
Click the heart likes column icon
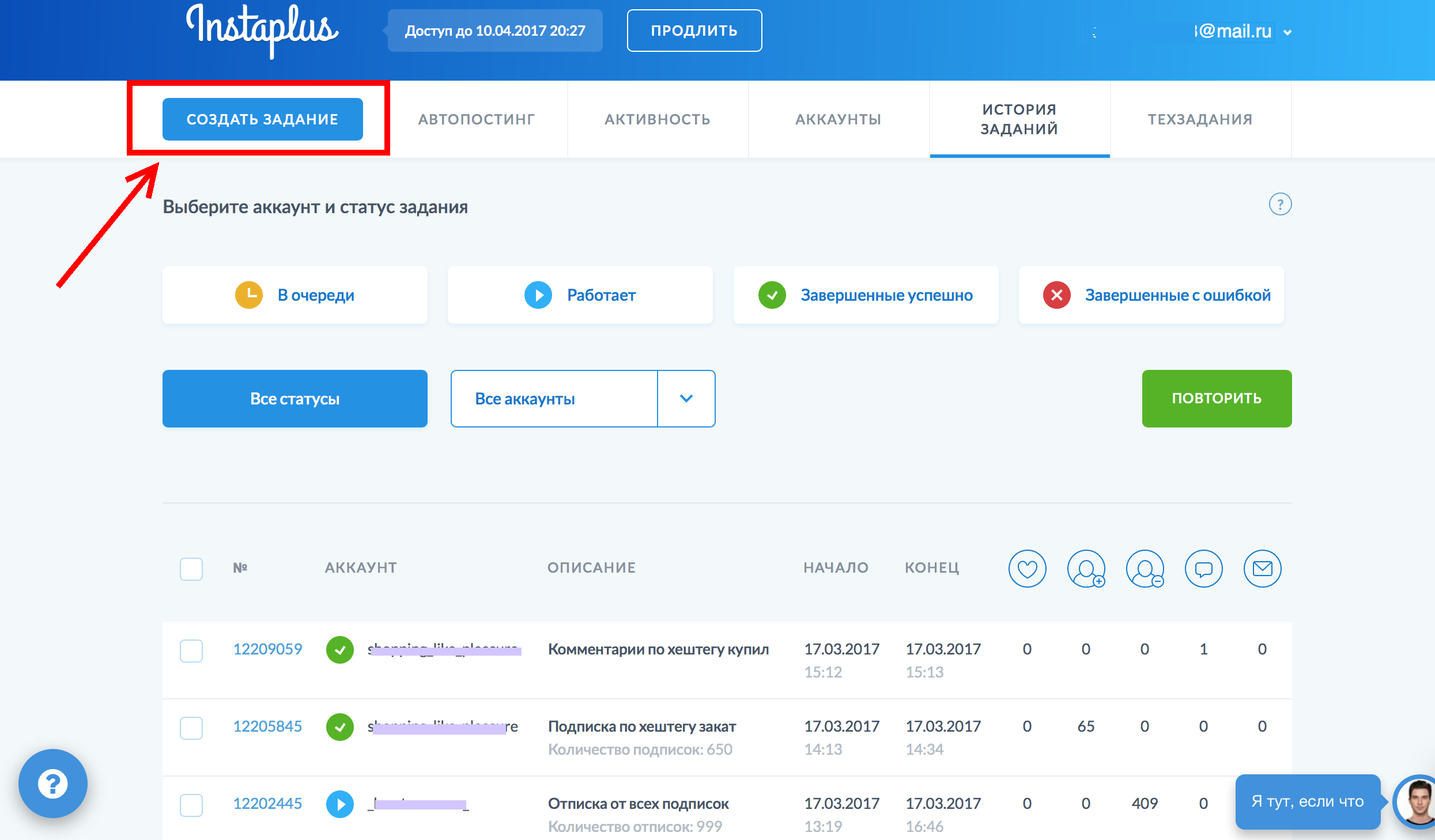[1027, 569]
